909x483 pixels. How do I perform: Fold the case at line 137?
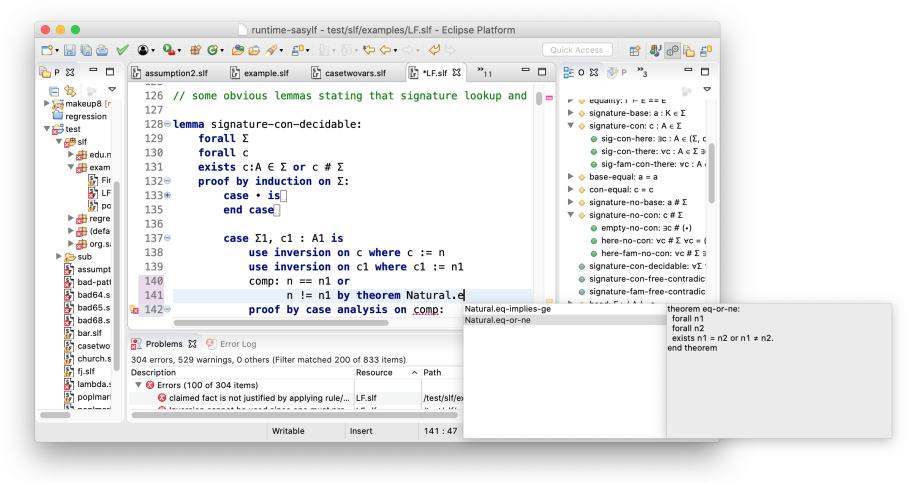click(168, 238)
